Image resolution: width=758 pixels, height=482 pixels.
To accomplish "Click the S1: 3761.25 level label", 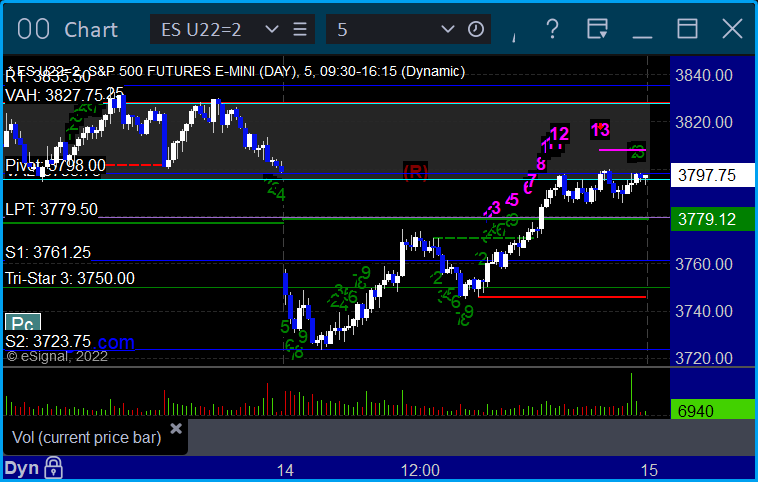I will coord(48,252).
